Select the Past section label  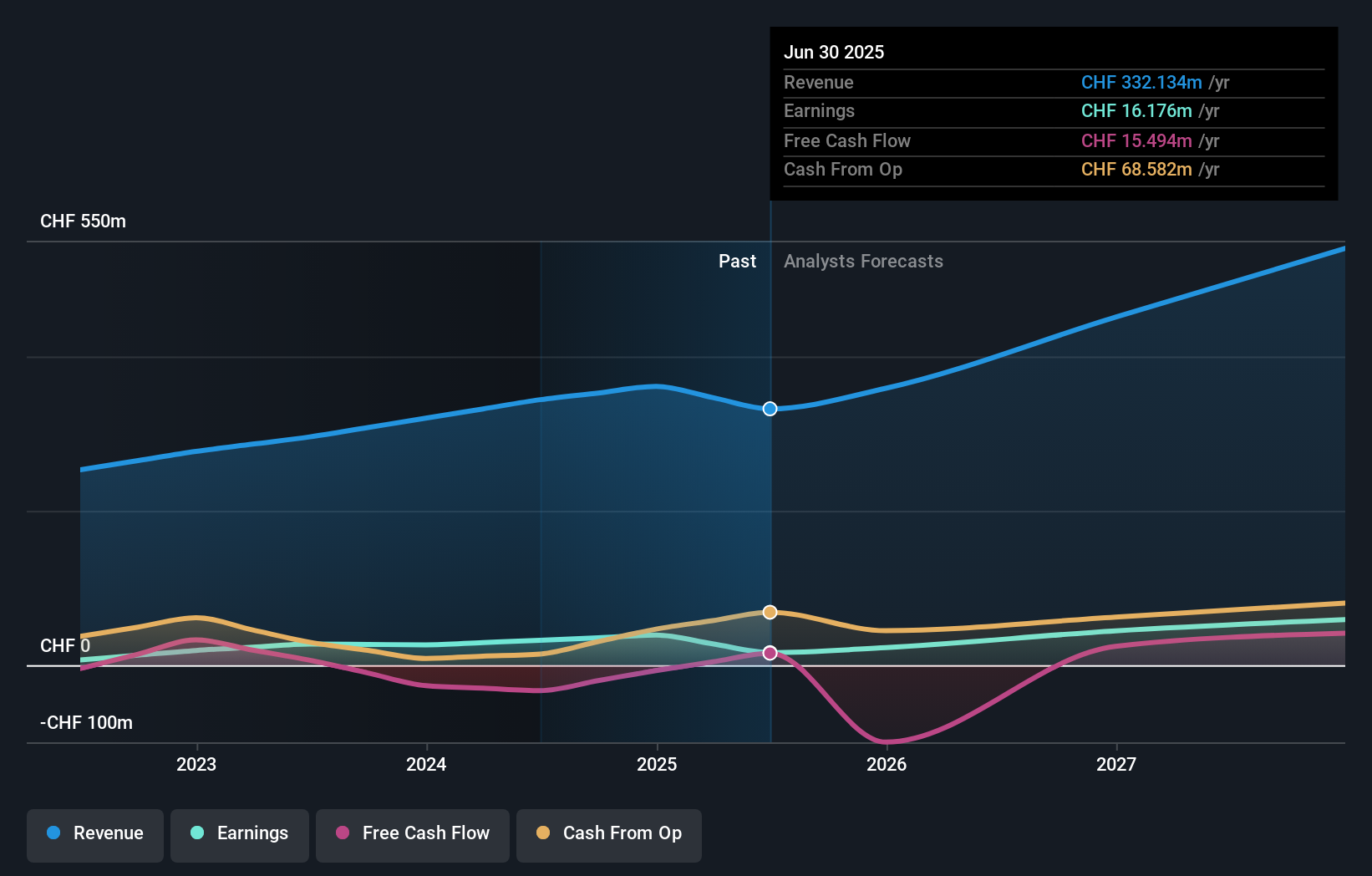[x=737, y=261]
